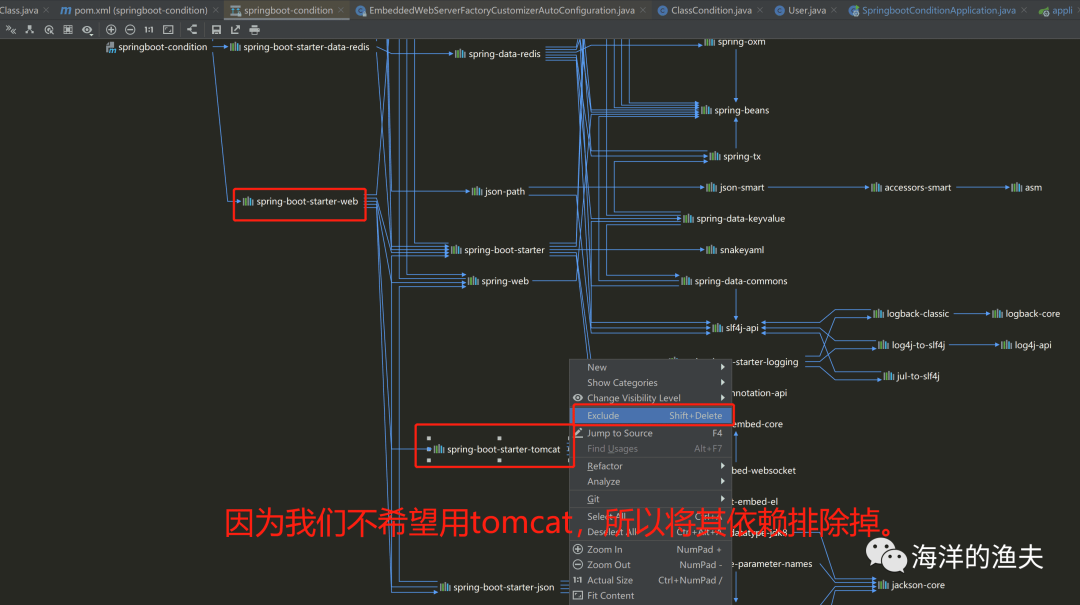Click the export diagram toolbar icon
This screenshot has height=605, width=1080.
click(236, 30)
